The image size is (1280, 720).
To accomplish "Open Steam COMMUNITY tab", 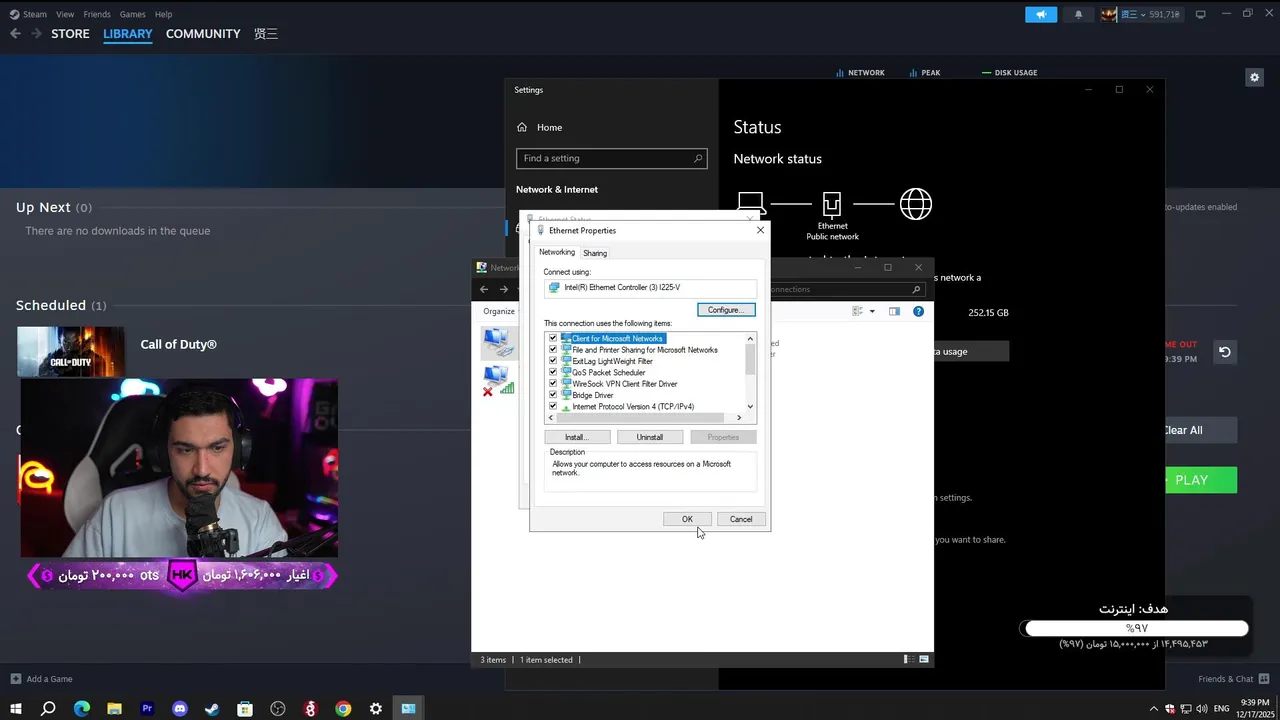I will [203, 33].
